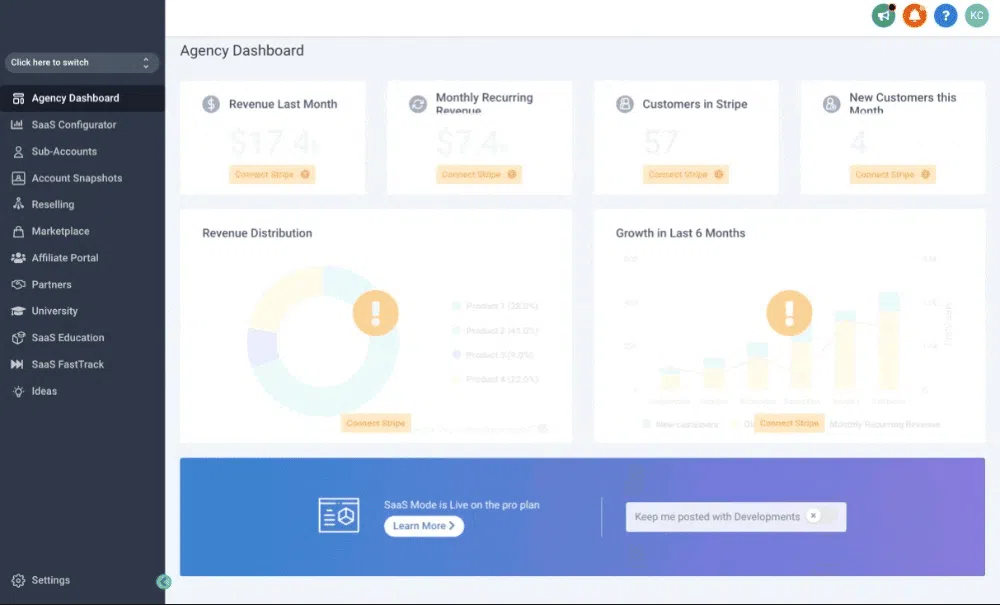
Task: Click Connect Stripe under Customers in Stripe
Action: pyautogui.click(x=686, y=174)
